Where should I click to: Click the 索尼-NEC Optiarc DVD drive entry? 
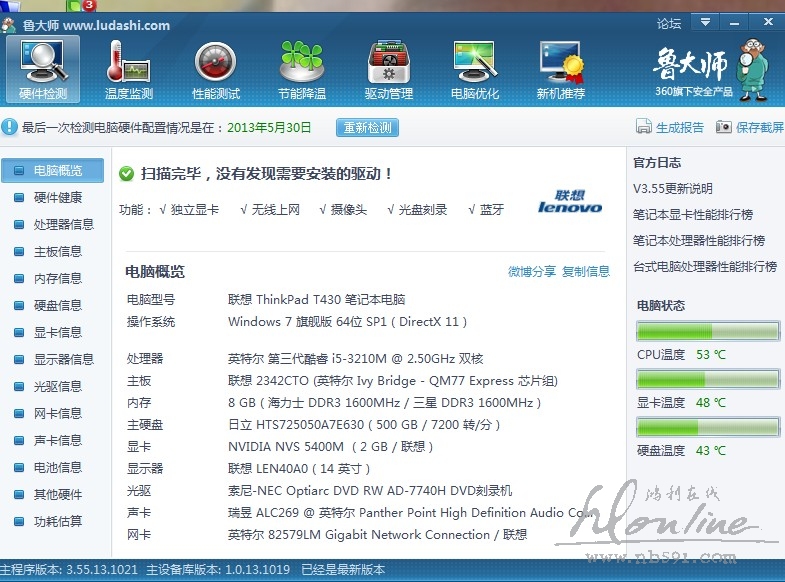(x=370, y=491)
